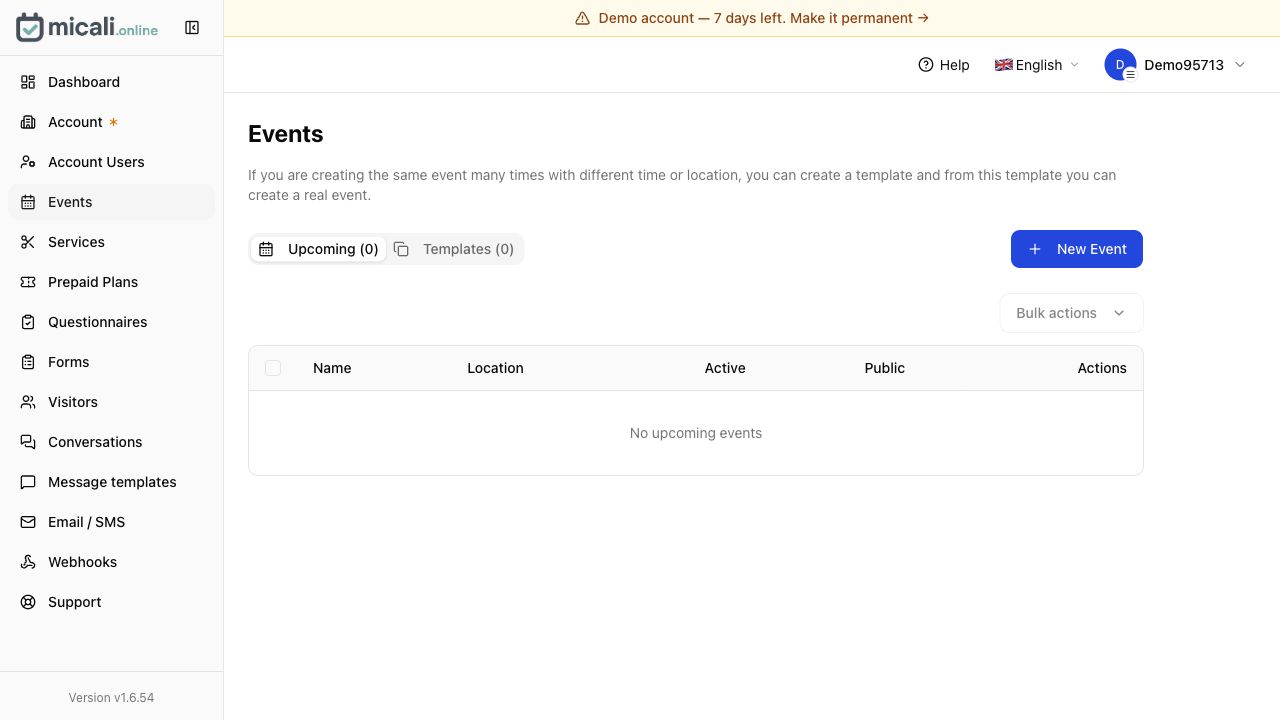Switch to the Upcoming (0) tab
1280x720 pixels.
click(x=318, y=249)
